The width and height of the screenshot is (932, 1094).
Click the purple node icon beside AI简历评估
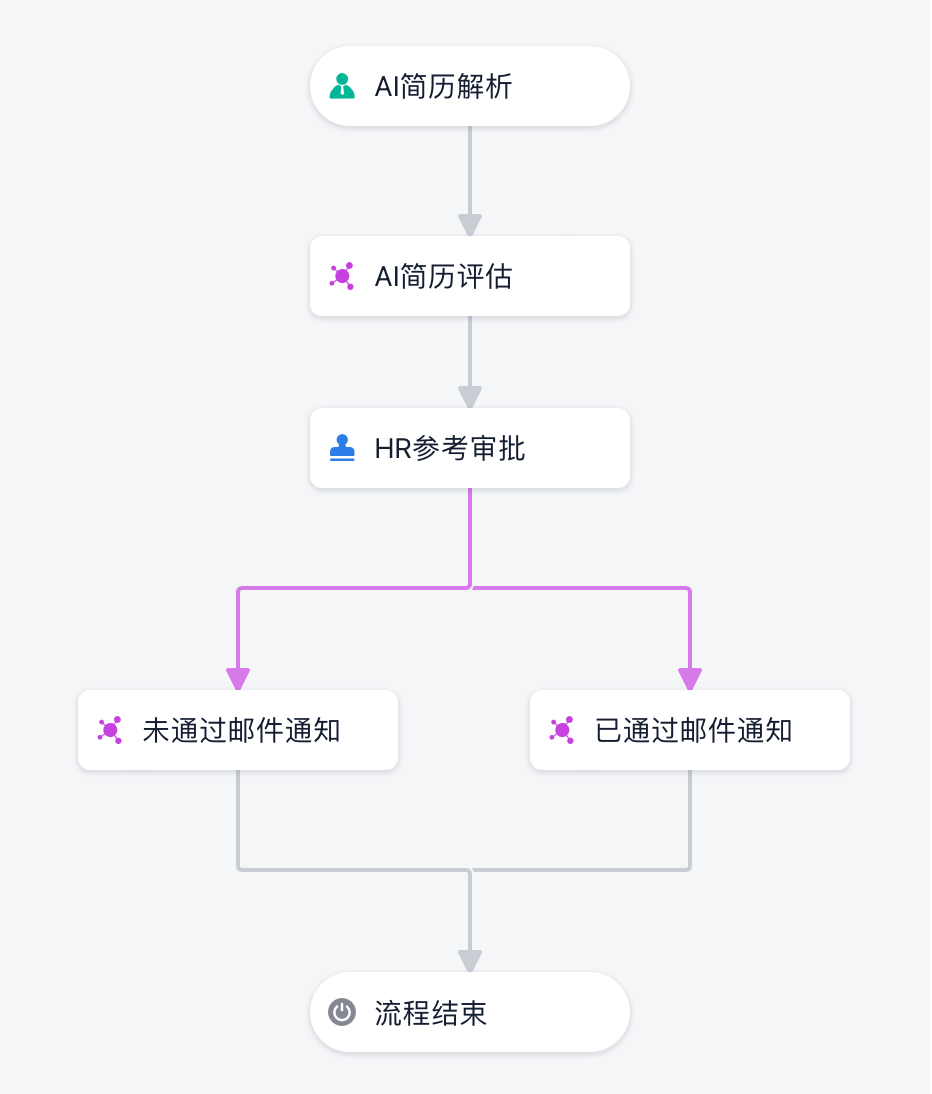[342, 276]
